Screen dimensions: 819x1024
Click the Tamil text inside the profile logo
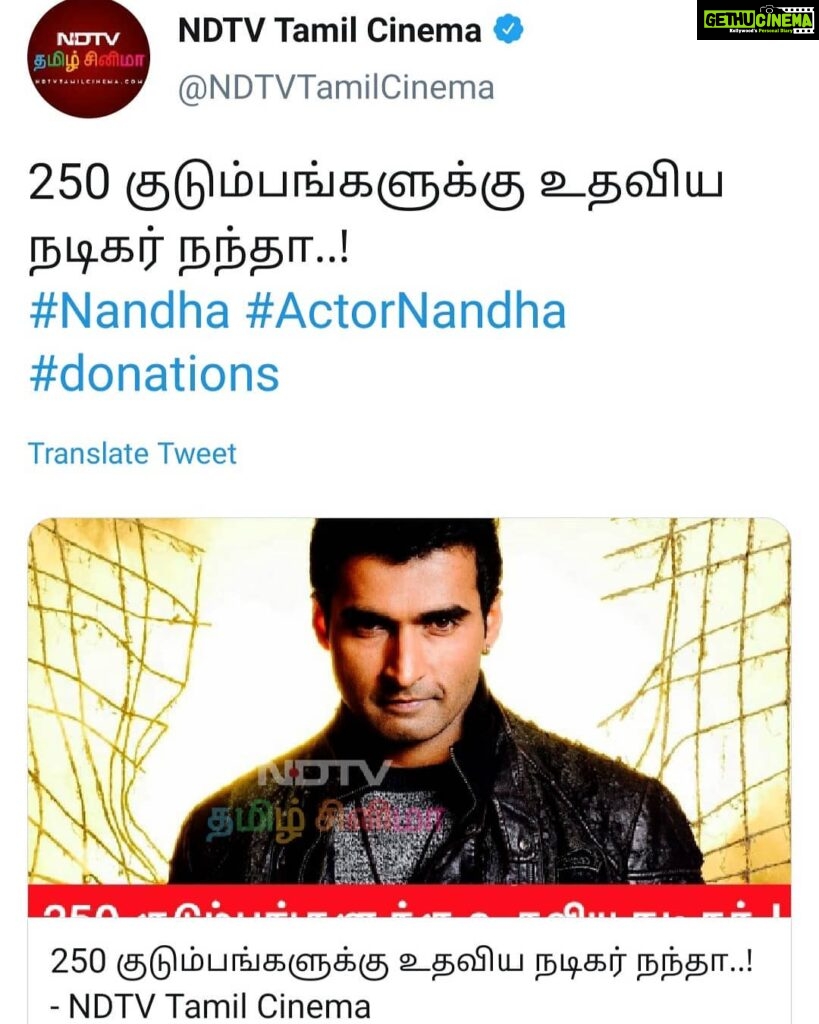point(89,63)
